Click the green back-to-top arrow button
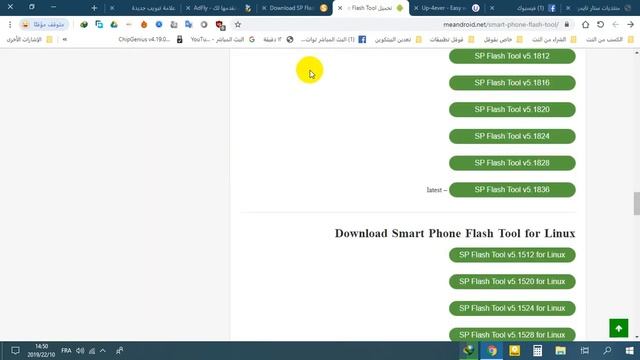Screen dimensions: 640x360 tap(618, 328)
